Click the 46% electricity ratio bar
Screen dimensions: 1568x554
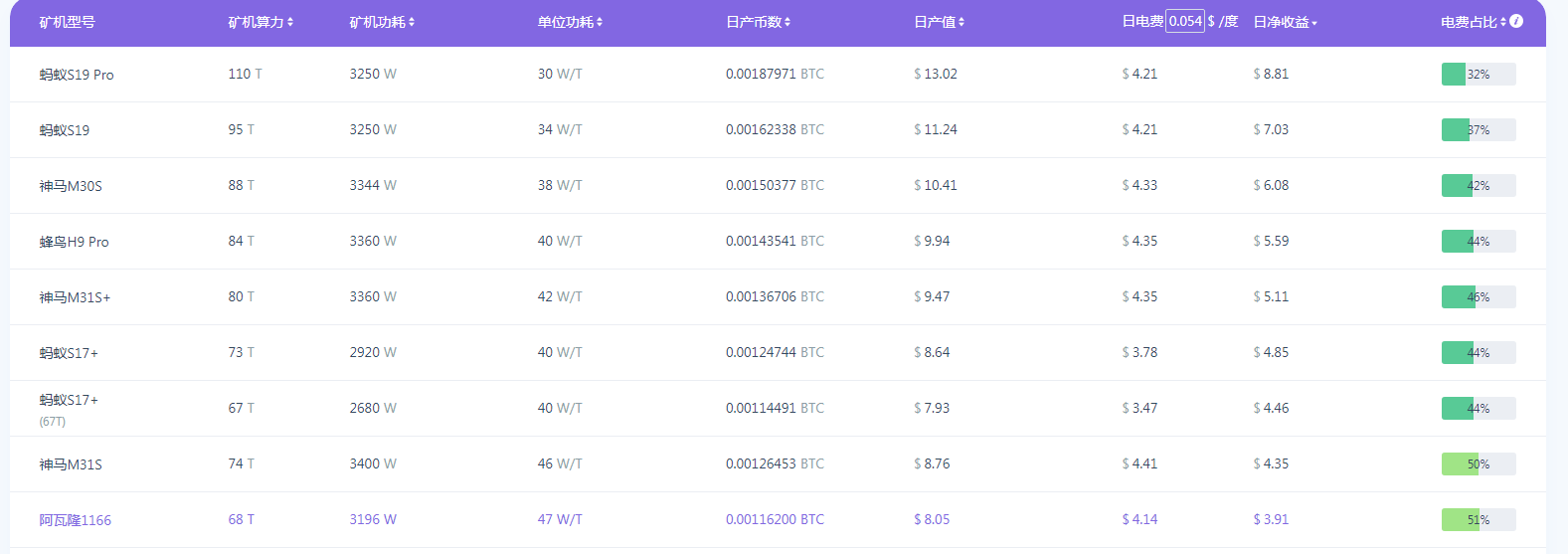[1479, 296]
